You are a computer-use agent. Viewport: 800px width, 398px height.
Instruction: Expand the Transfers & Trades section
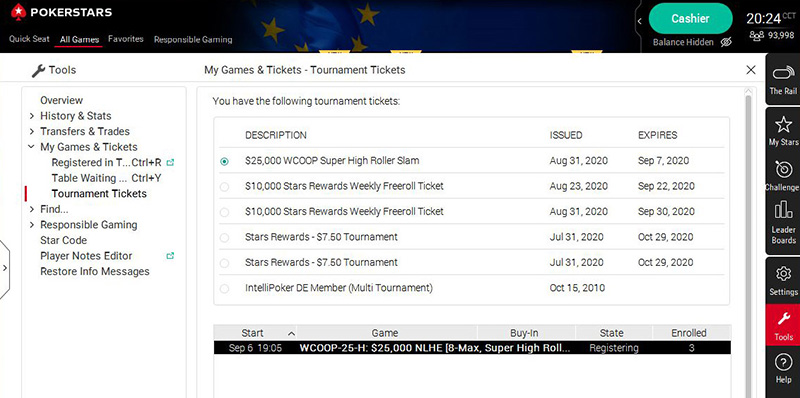tap(32, 132)
